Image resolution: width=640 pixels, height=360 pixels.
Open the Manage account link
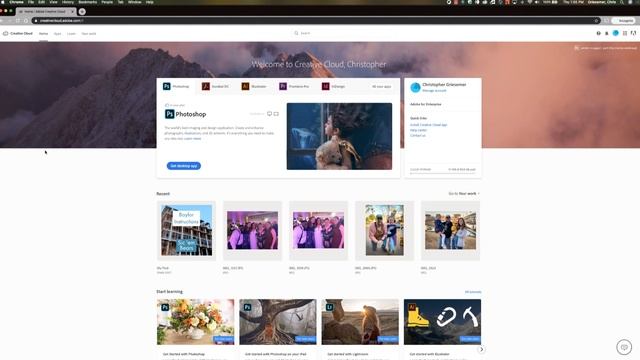click(x=434, y=91)
